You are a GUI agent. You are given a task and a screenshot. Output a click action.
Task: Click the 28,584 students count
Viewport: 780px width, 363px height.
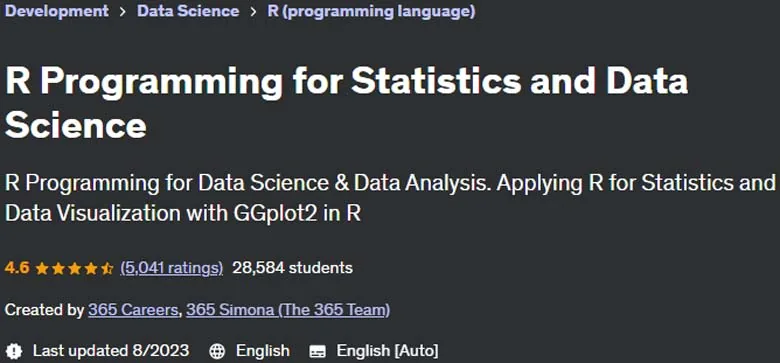[x=292, y=268]
